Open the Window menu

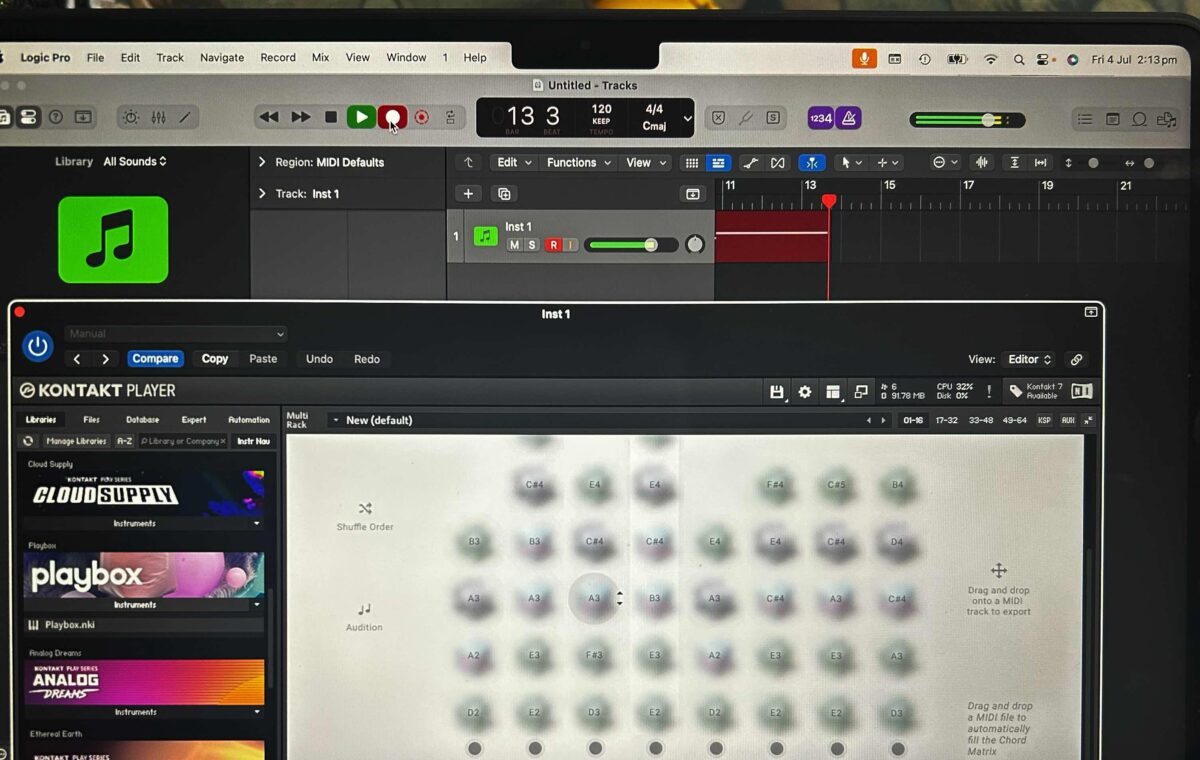click(x=406, y=57)
